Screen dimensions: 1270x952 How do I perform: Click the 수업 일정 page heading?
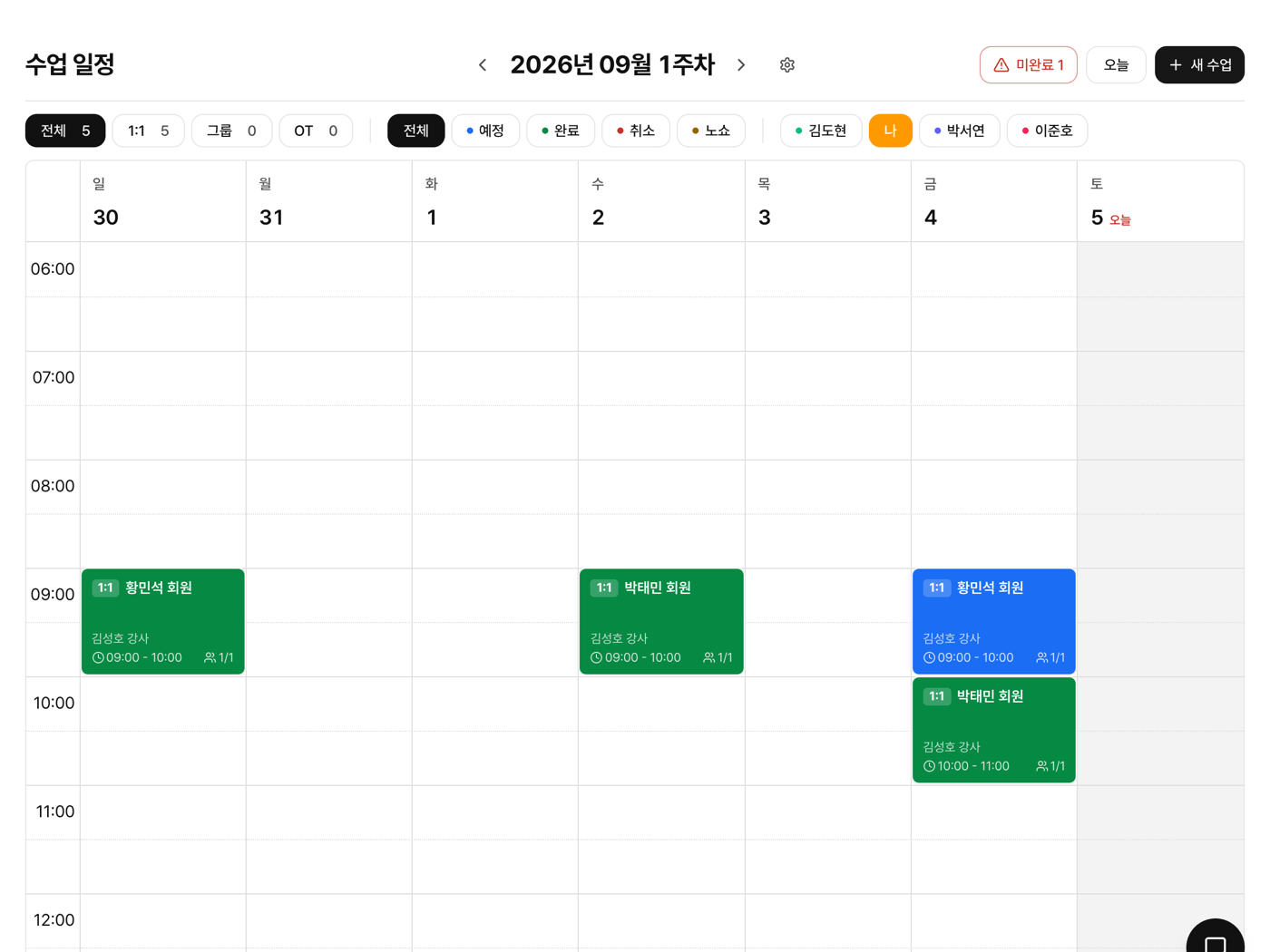click(x=70, y=65)
